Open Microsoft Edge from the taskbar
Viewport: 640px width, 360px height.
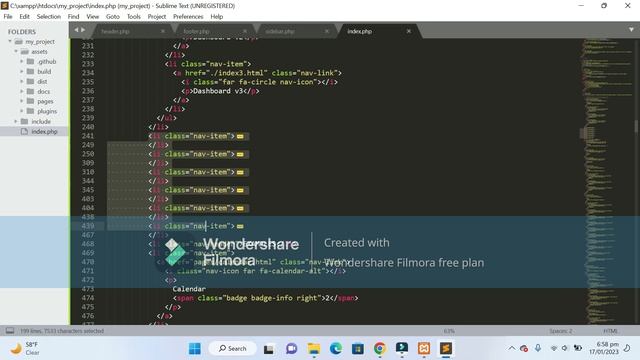(x=336, y=349)
